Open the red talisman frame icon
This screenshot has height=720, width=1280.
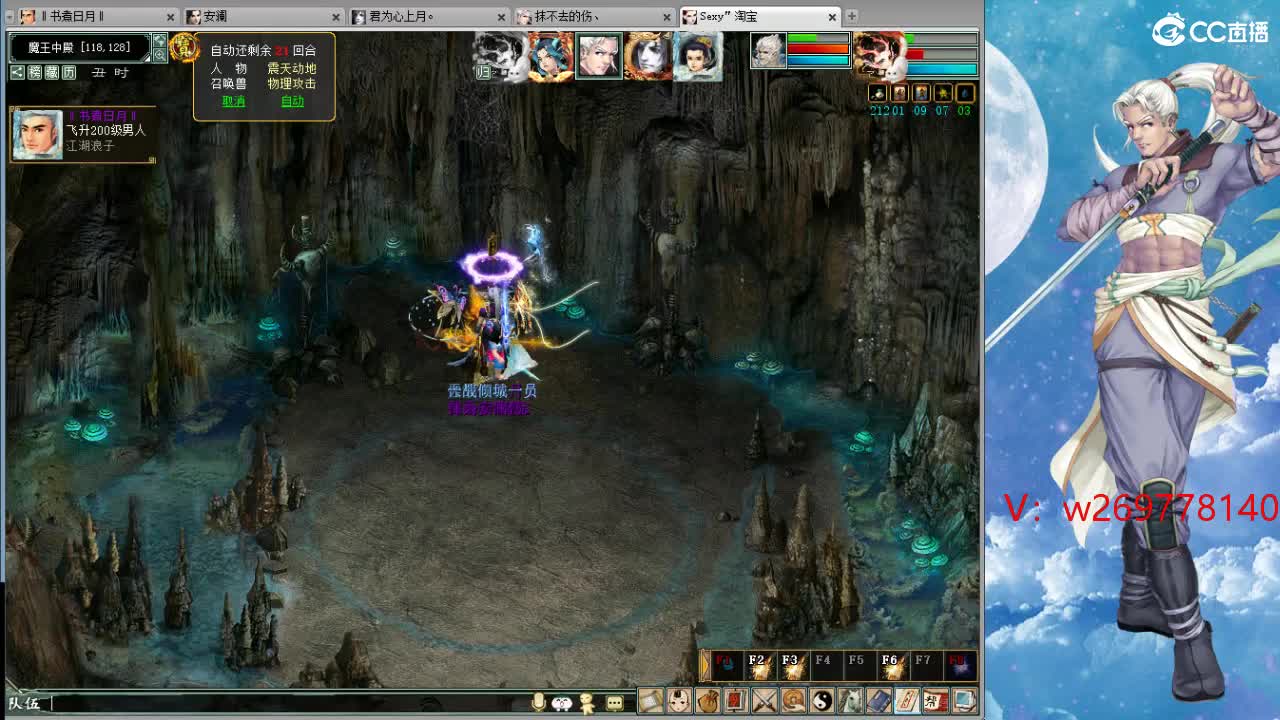tap(736, 701)
